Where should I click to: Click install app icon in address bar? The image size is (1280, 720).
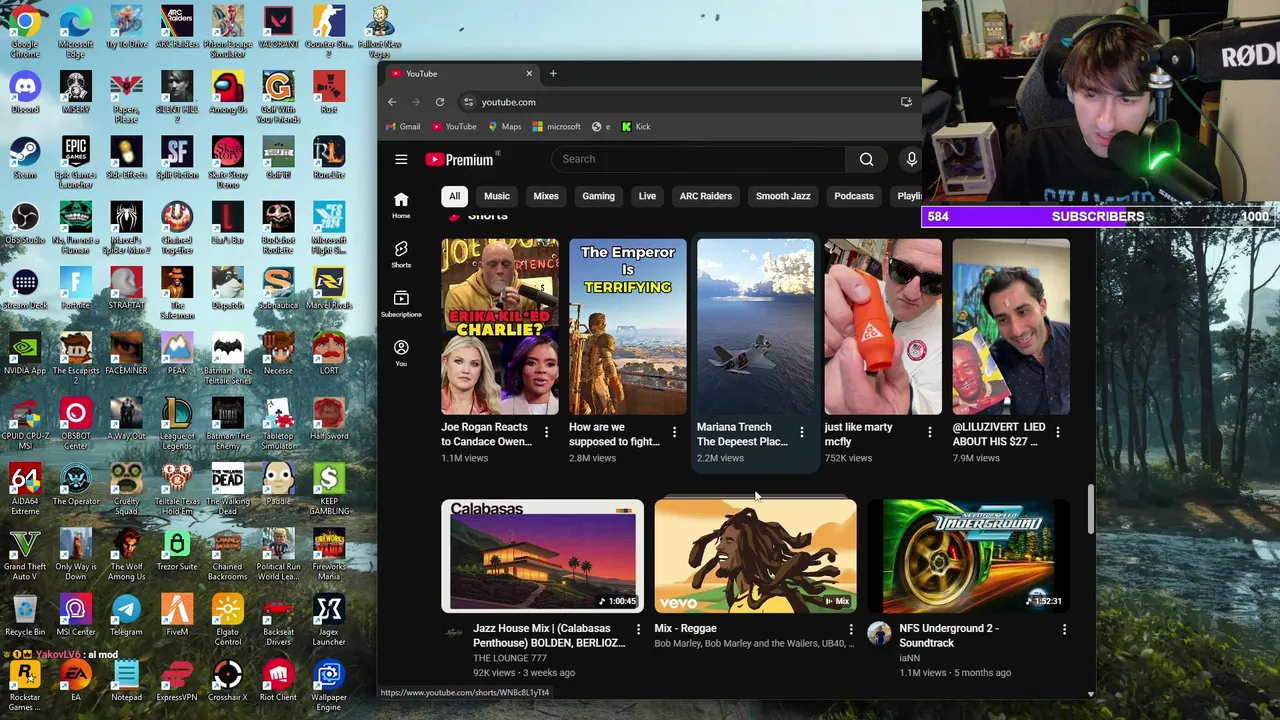click(906, 102)
